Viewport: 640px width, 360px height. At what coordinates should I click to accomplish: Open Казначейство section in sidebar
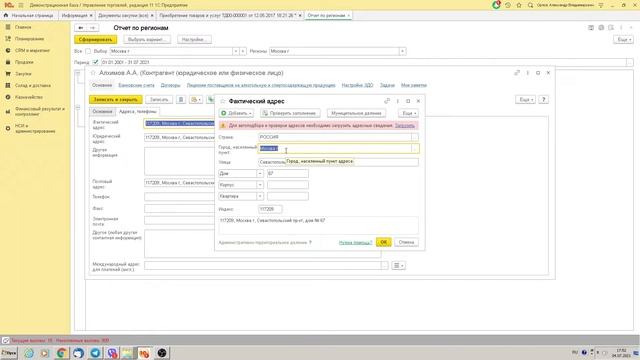tap(29, 97)
